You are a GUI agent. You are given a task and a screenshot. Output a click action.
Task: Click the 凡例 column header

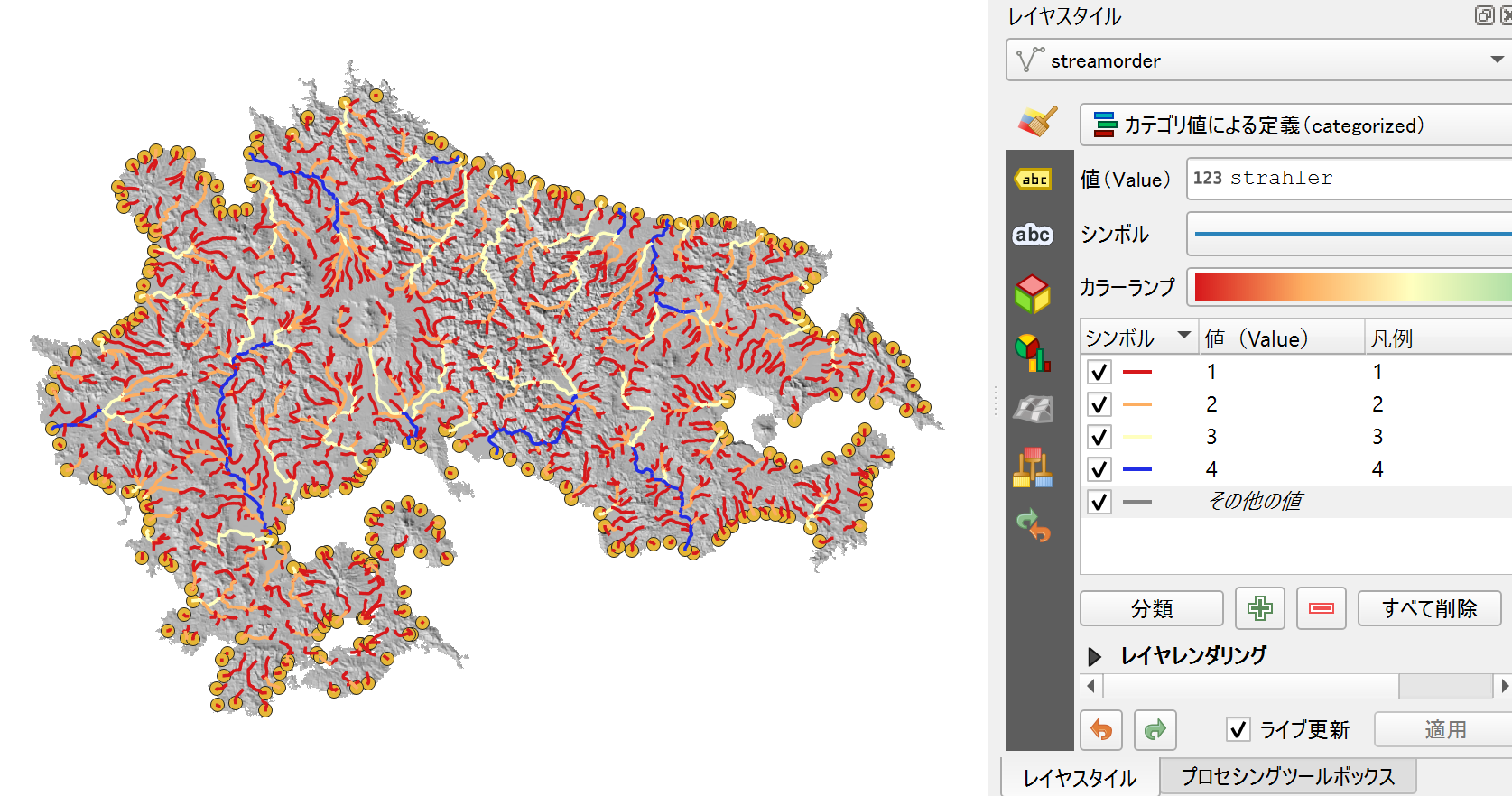(1438, 338)
